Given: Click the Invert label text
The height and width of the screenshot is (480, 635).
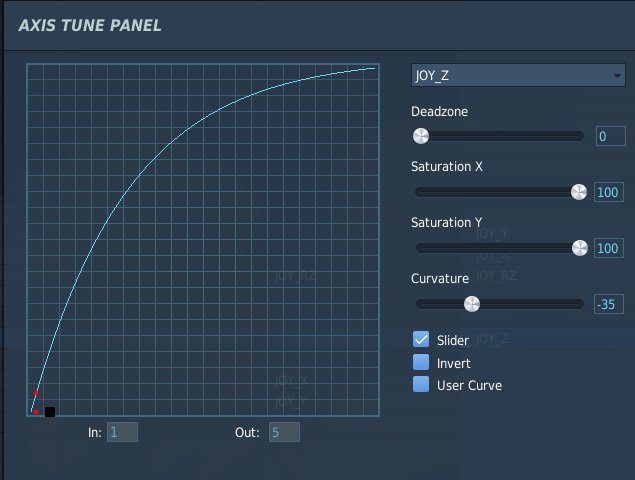Looking at the screenshot, I should click(454, 363).
